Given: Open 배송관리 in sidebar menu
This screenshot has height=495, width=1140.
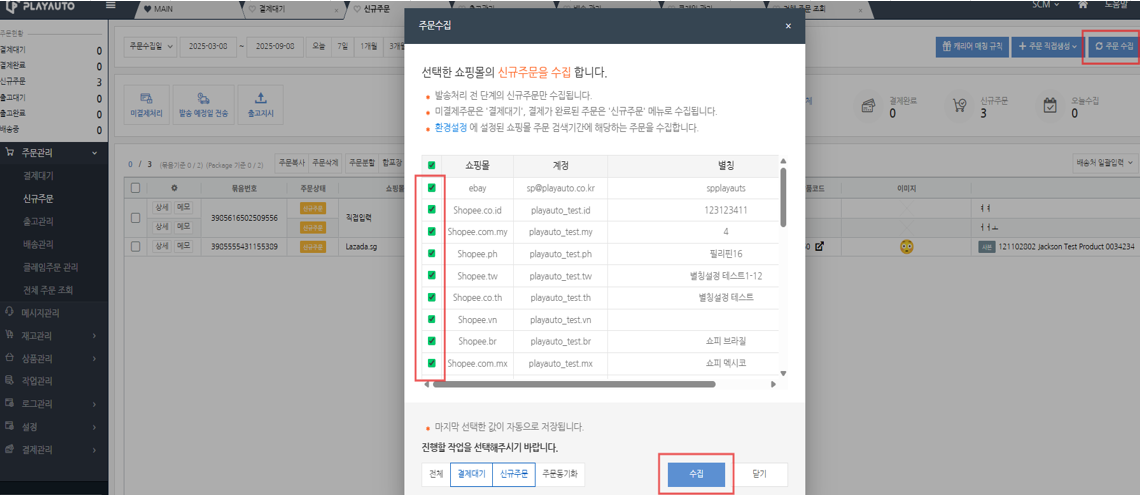Looking at the screenshot, I should click(x=38, y=244).
